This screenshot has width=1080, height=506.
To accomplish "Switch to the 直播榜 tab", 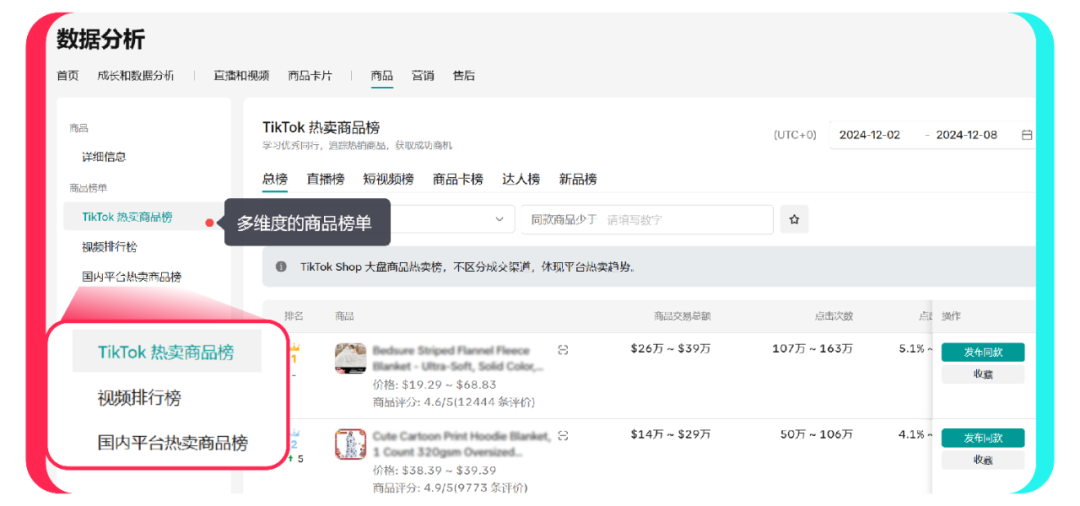I will tap(325, 179).
